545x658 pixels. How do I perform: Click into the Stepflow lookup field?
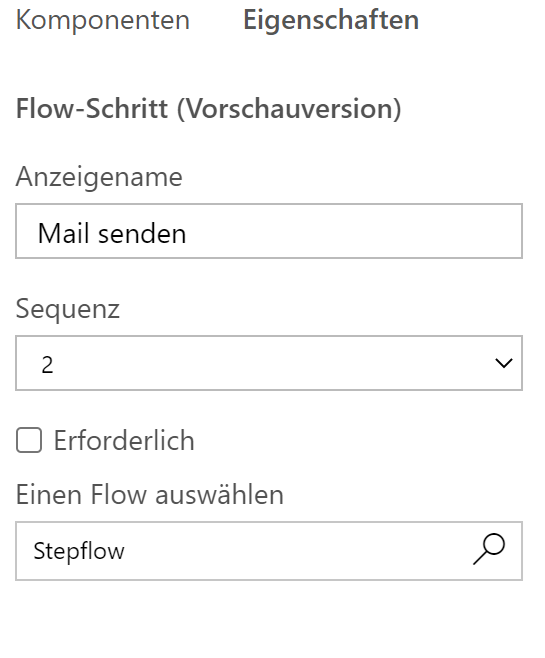point(269,551)
